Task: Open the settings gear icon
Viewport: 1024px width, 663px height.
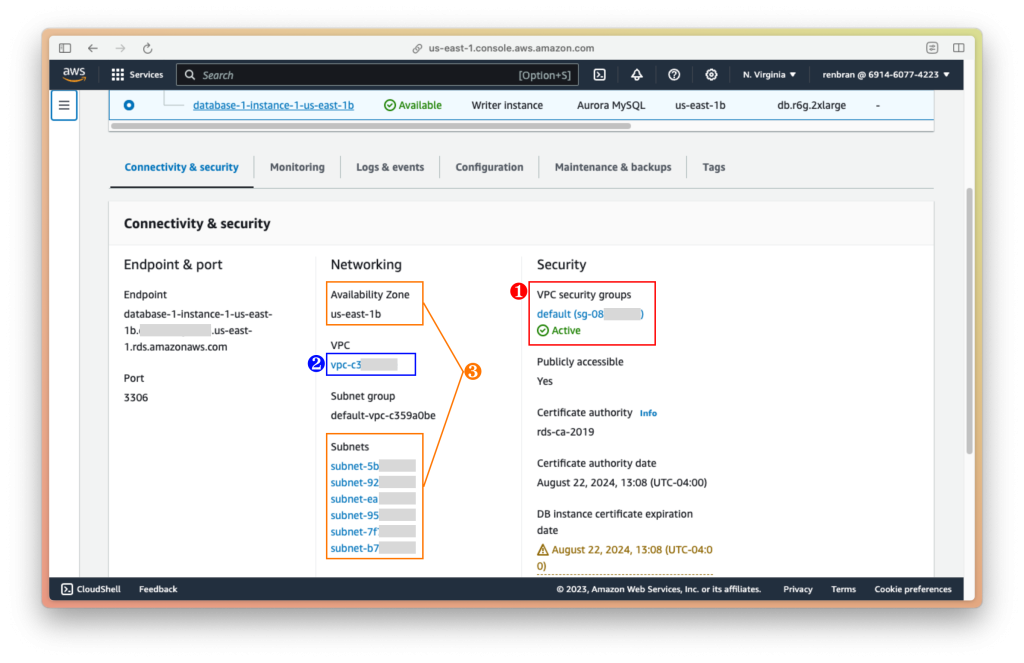Action: [711, 74]
